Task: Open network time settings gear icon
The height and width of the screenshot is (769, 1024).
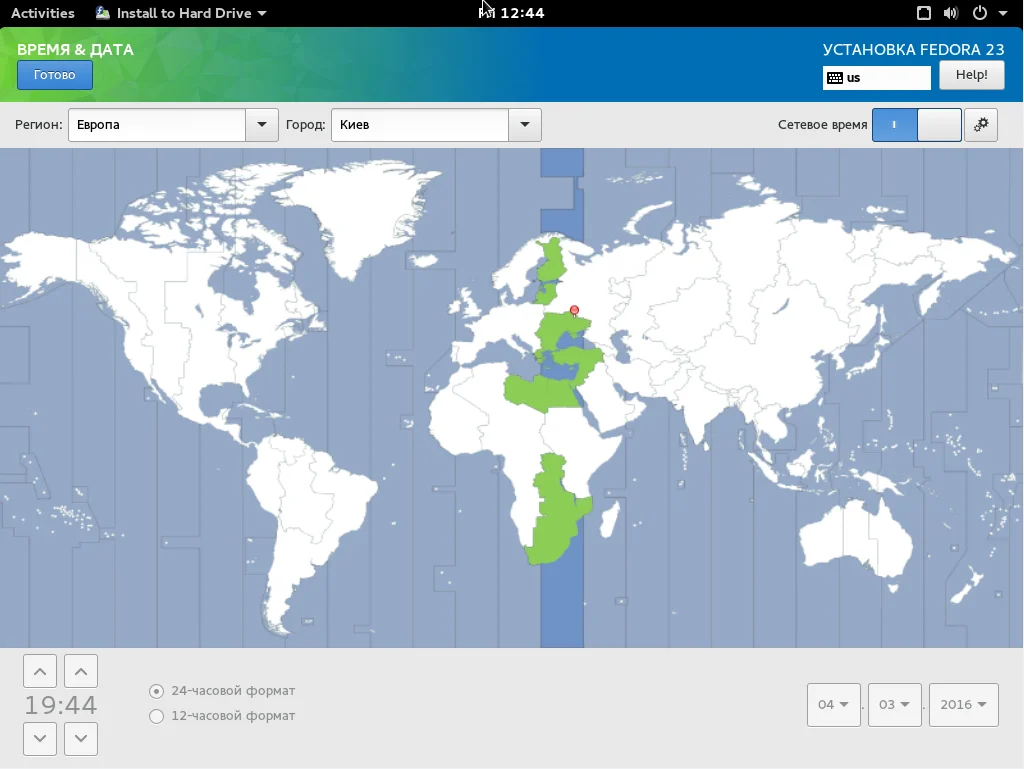Action: point(980,125)
